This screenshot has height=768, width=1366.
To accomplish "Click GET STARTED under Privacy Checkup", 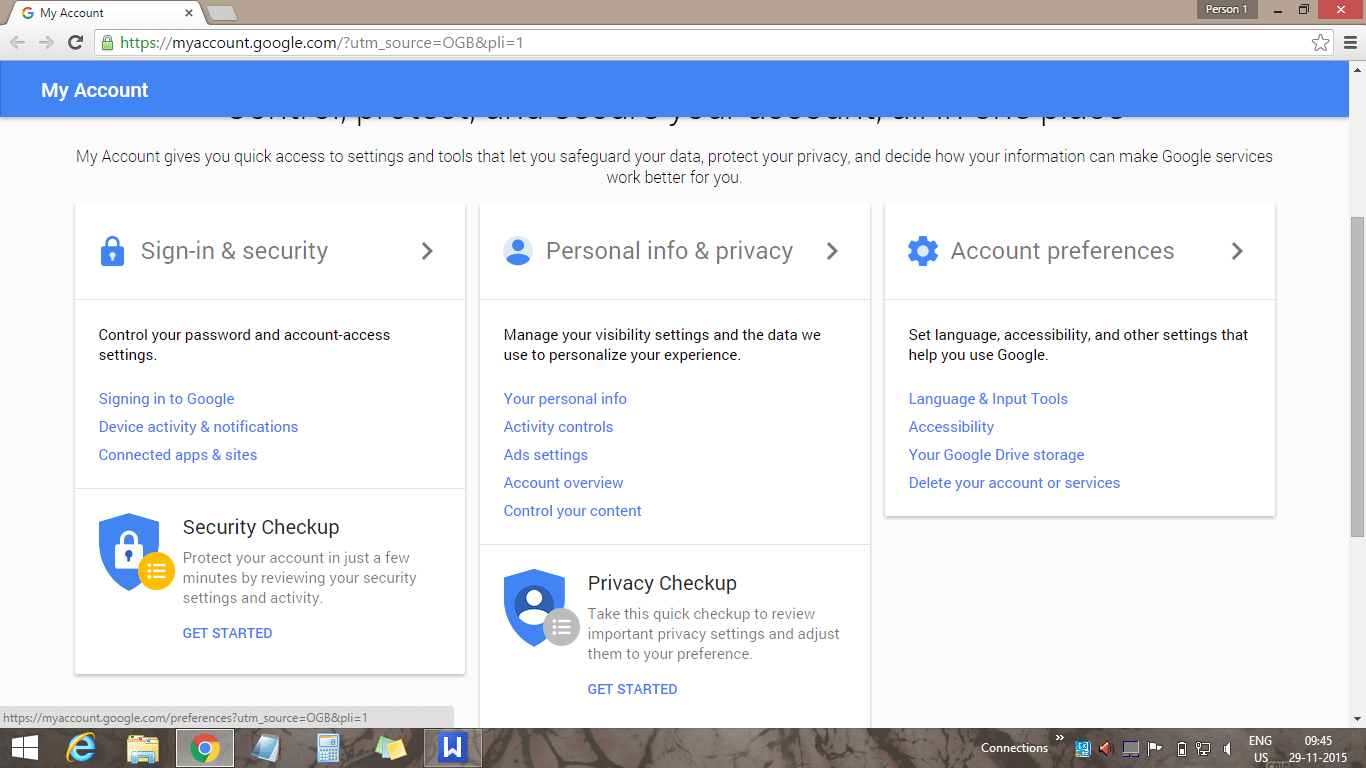I will point(632,689).
